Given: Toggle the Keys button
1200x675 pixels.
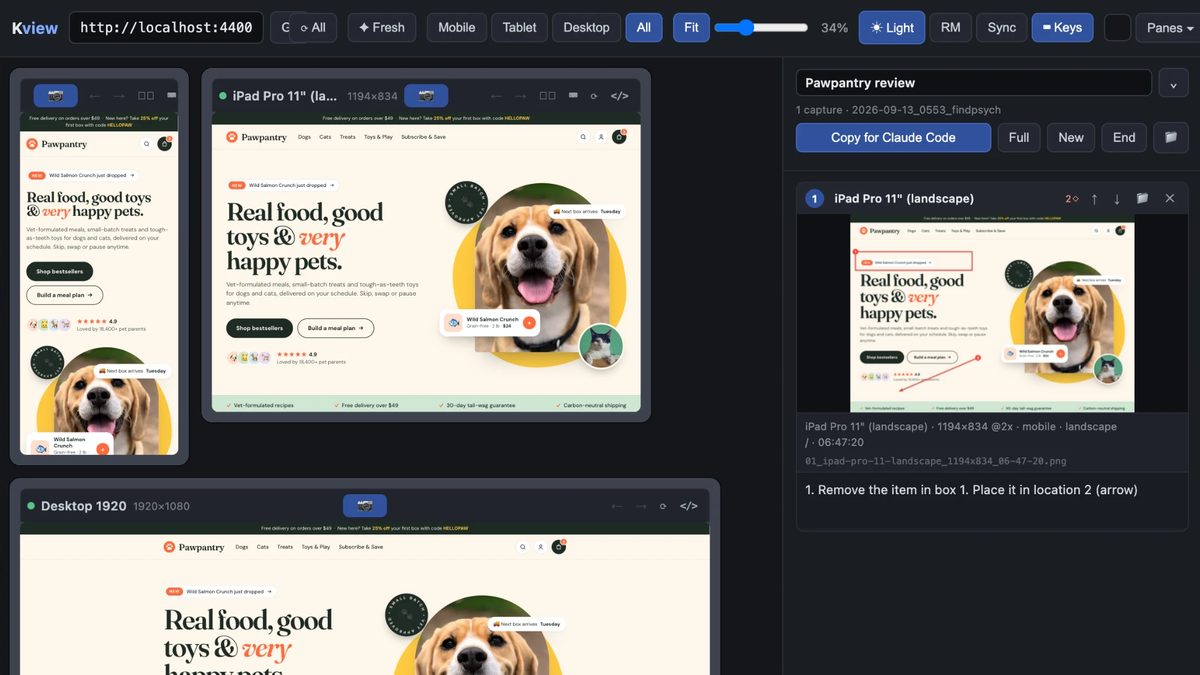Looking at the screenshot, I should pyautogui.click(x=1062, y=27).
